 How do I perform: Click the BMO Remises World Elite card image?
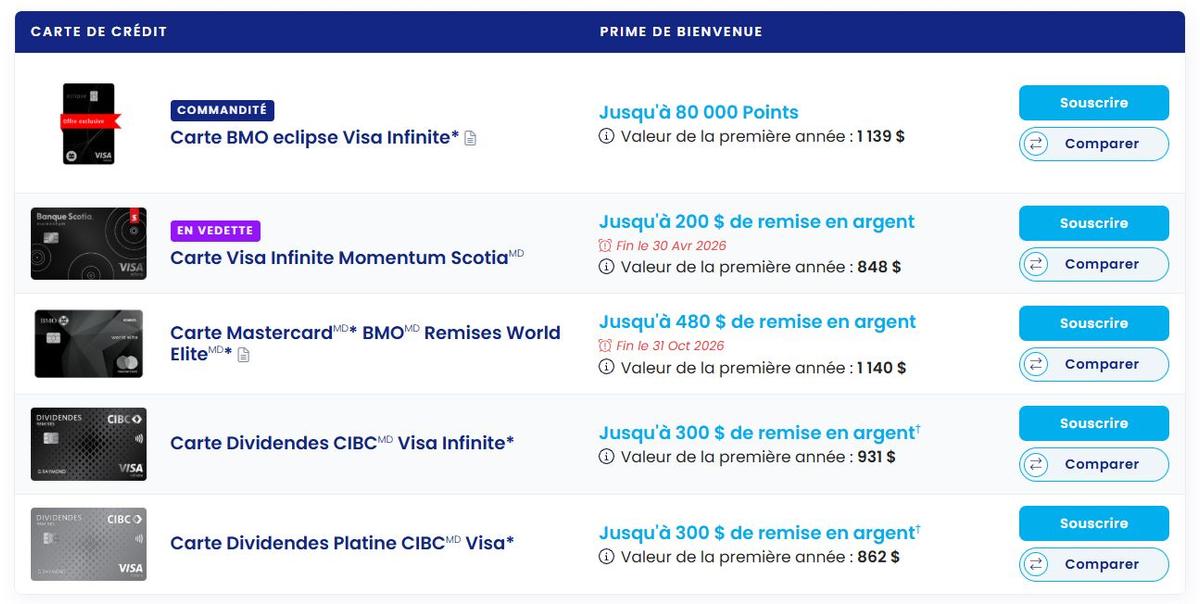point(88,343)
